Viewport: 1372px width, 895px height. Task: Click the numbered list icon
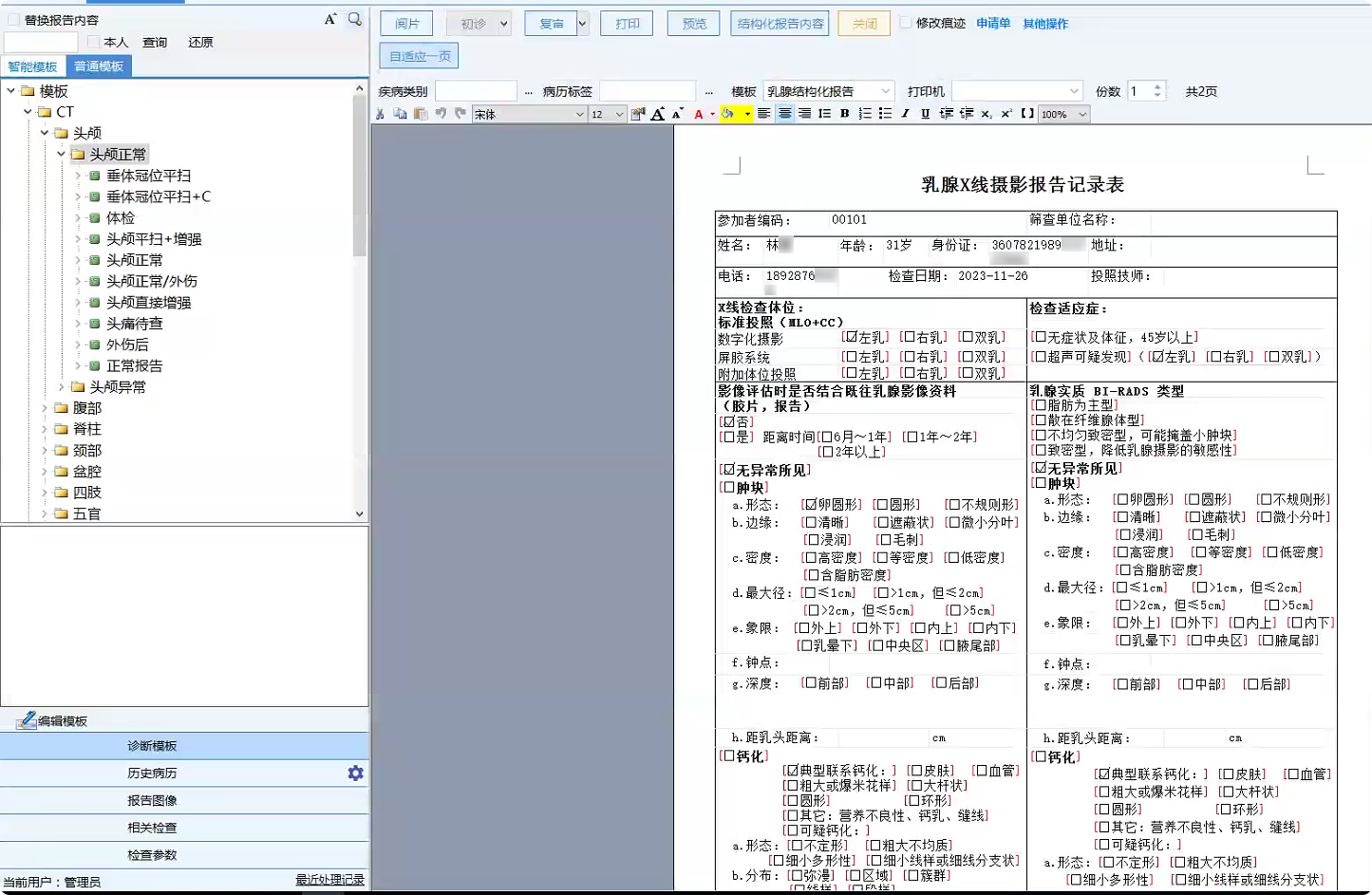pos(865,114)
